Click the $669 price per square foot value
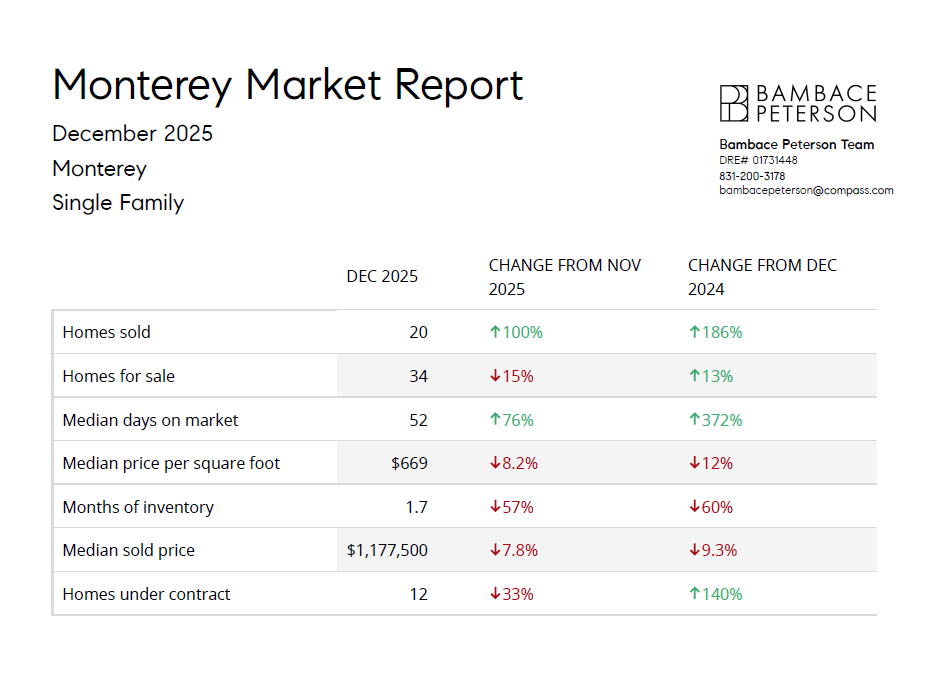The width and height of the screenshot is (930, 689). (409, 464)
